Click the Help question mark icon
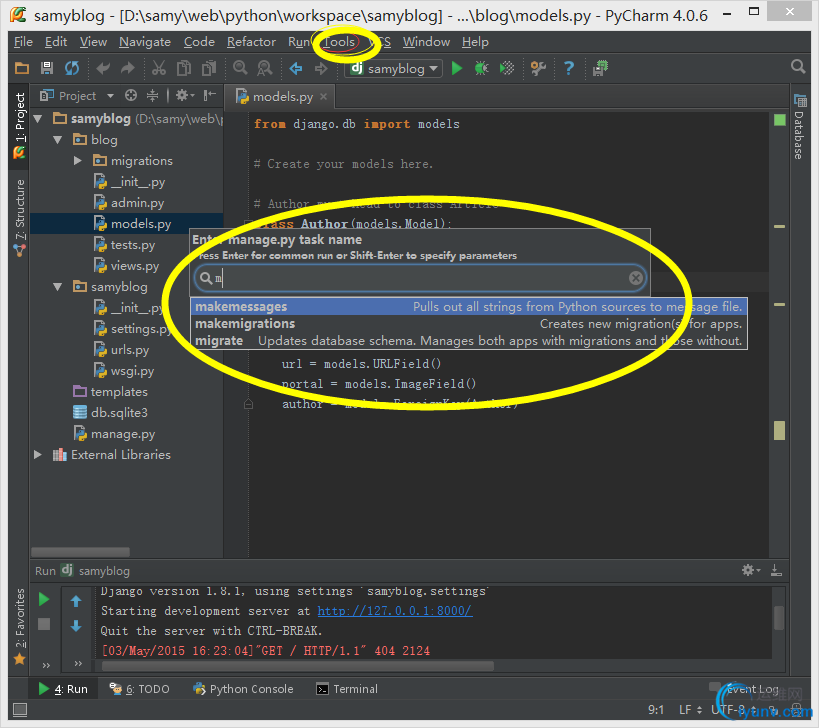 569,68
